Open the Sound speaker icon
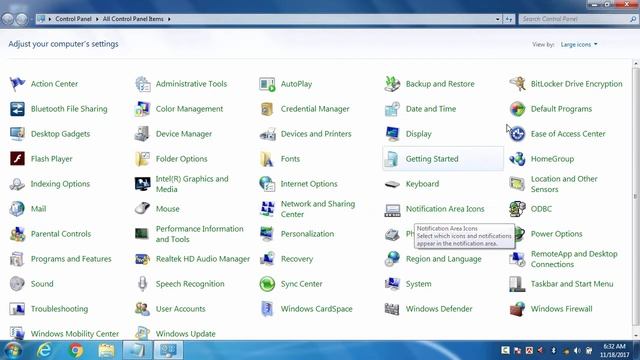 (x=17, y=284)
